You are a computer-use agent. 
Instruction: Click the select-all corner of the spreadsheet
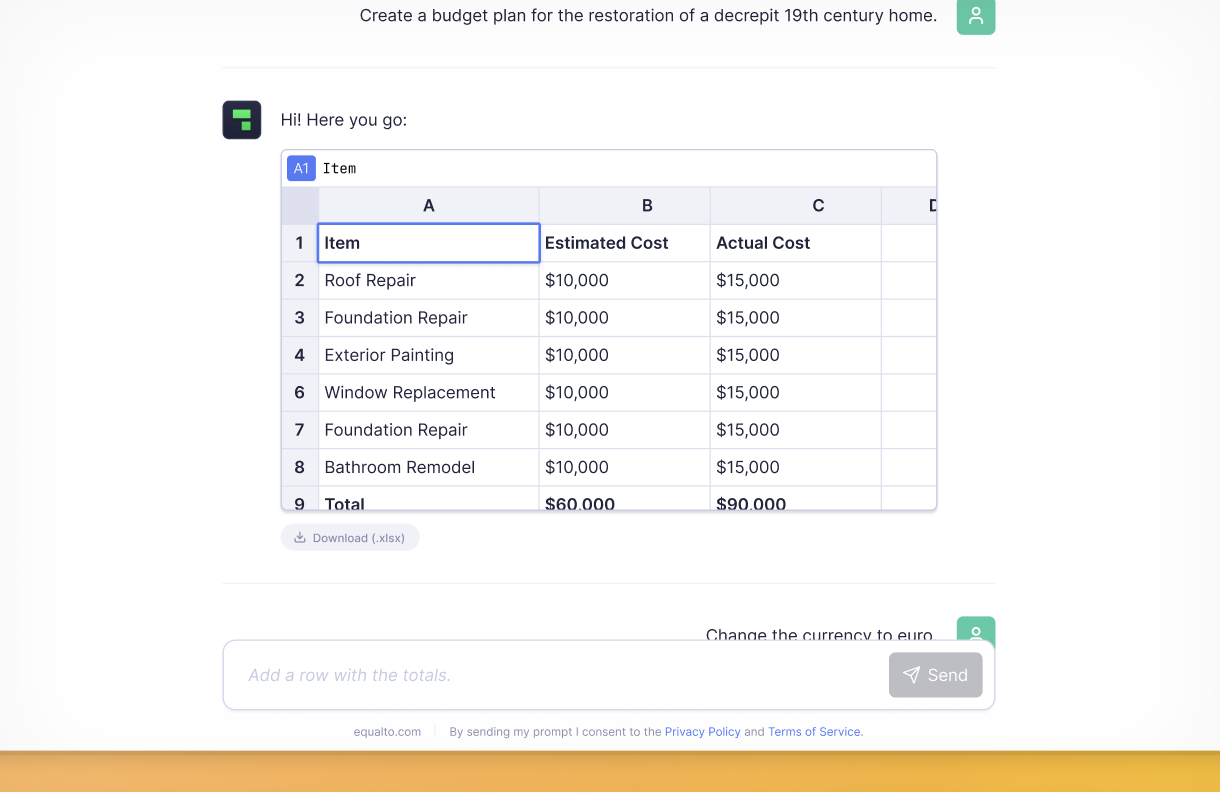300,206
